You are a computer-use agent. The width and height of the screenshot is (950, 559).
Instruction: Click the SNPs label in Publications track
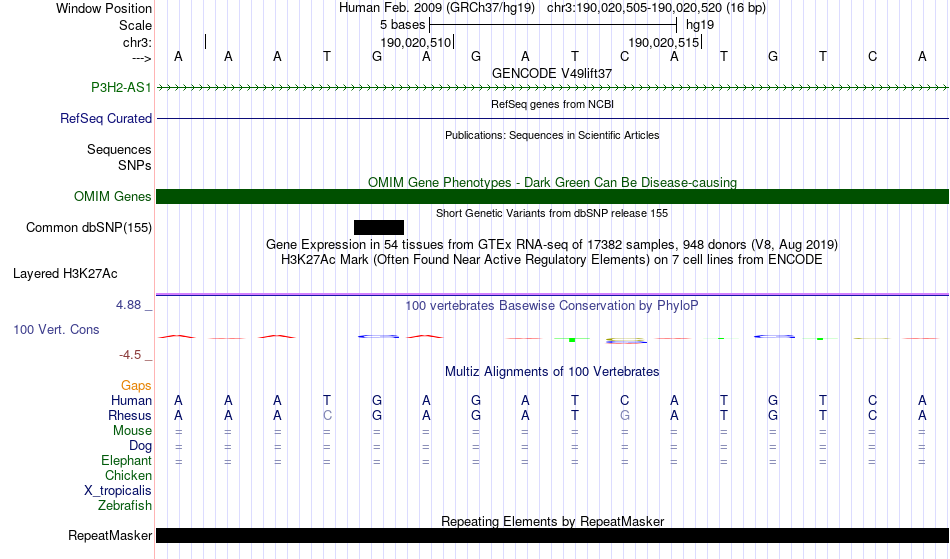tap(135, 165)
